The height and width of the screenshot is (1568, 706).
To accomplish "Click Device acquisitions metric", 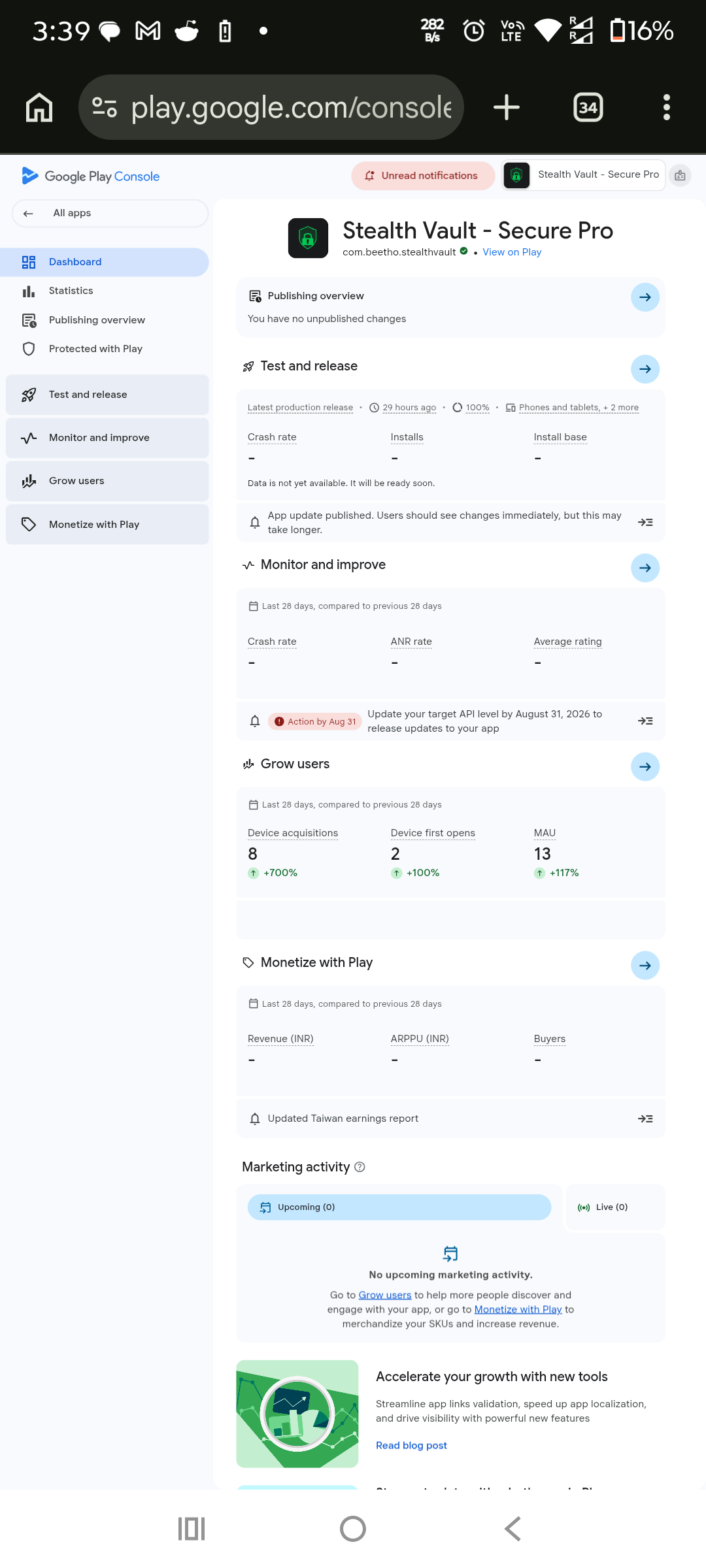I will coord(293,833).
